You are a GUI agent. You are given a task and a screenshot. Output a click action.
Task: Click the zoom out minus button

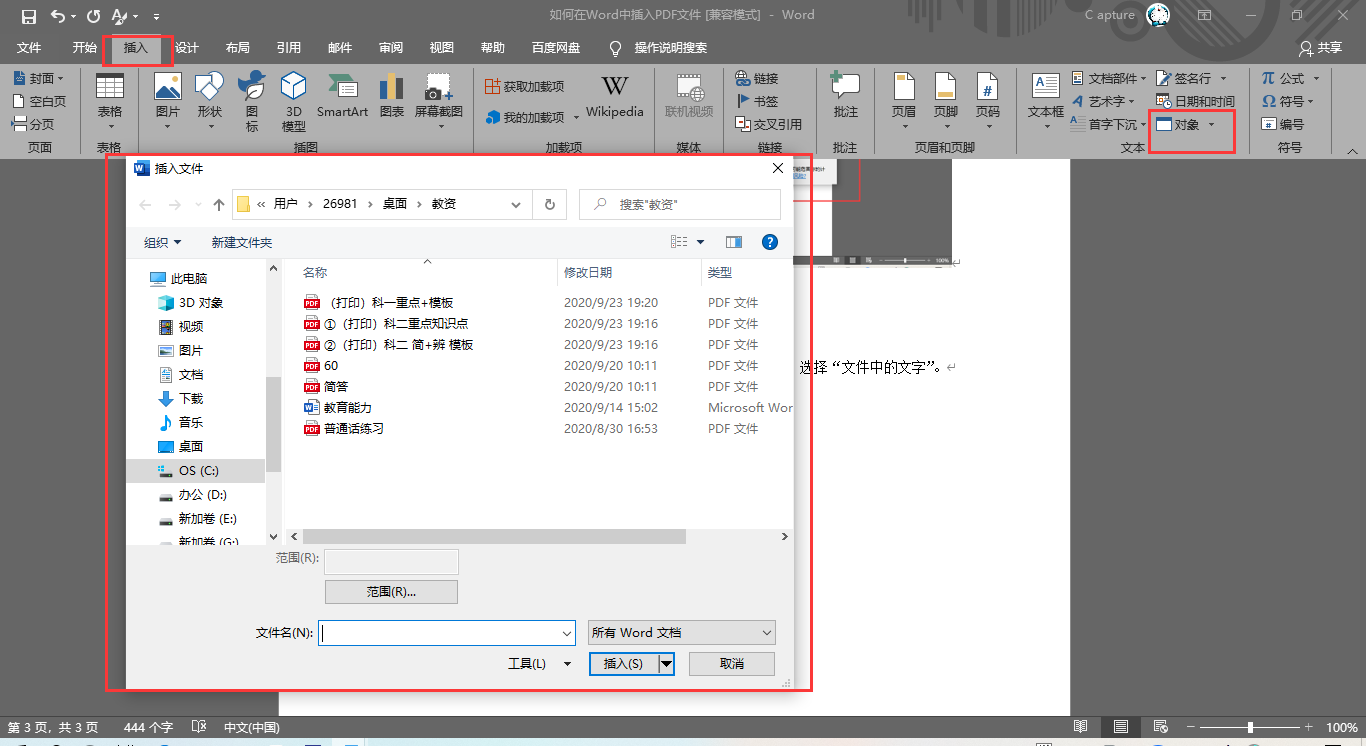(x=1191, y=727)
